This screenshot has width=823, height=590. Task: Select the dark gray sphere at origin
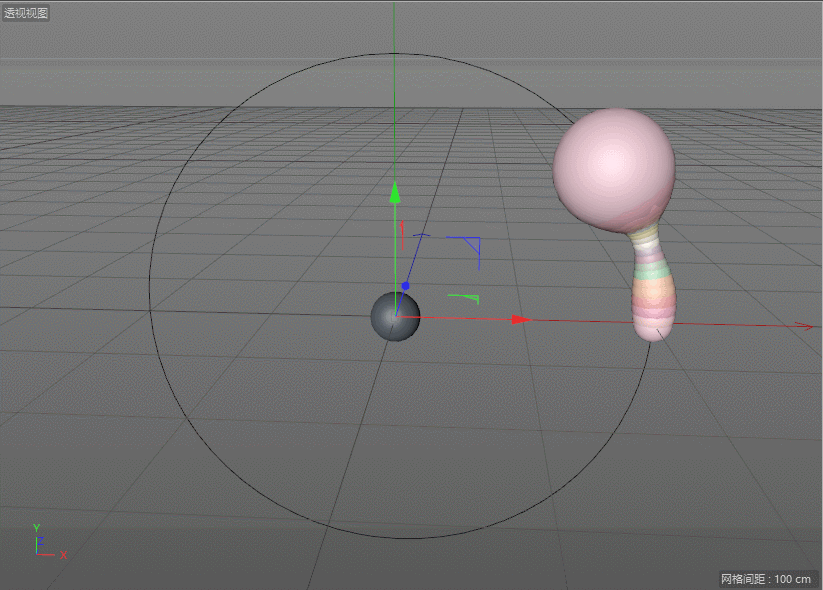coord(395,317)
